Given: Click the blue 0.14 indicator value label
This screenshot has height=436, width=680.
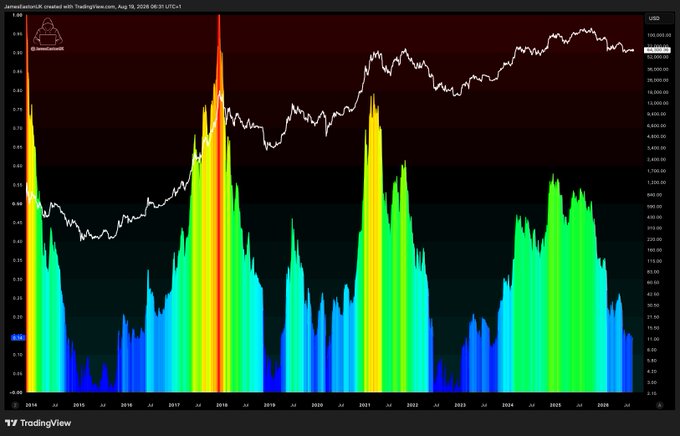Looking at the screenshot, I should pos(17,338).
